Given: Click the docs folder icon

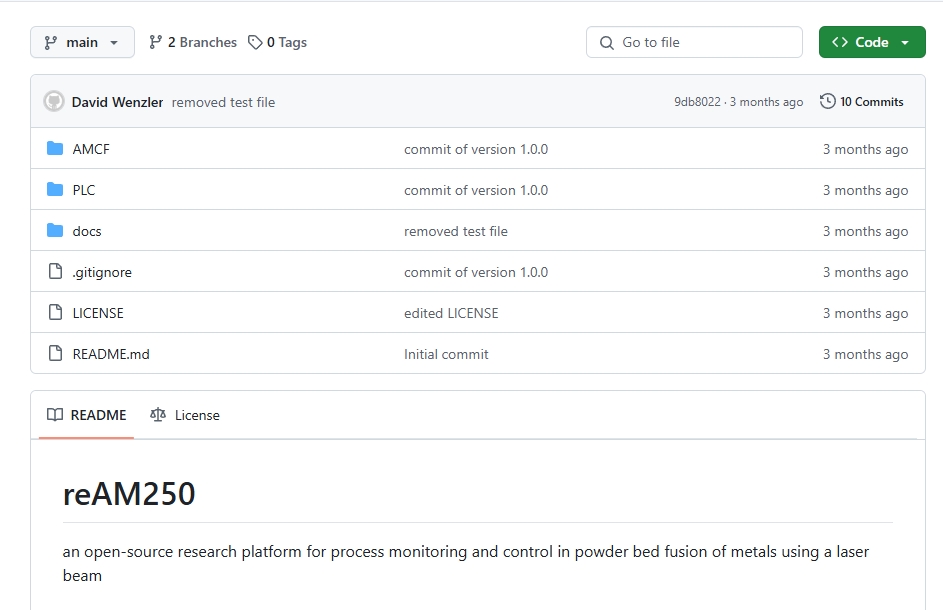Looking at the screenshot, I should coord(55,231).
